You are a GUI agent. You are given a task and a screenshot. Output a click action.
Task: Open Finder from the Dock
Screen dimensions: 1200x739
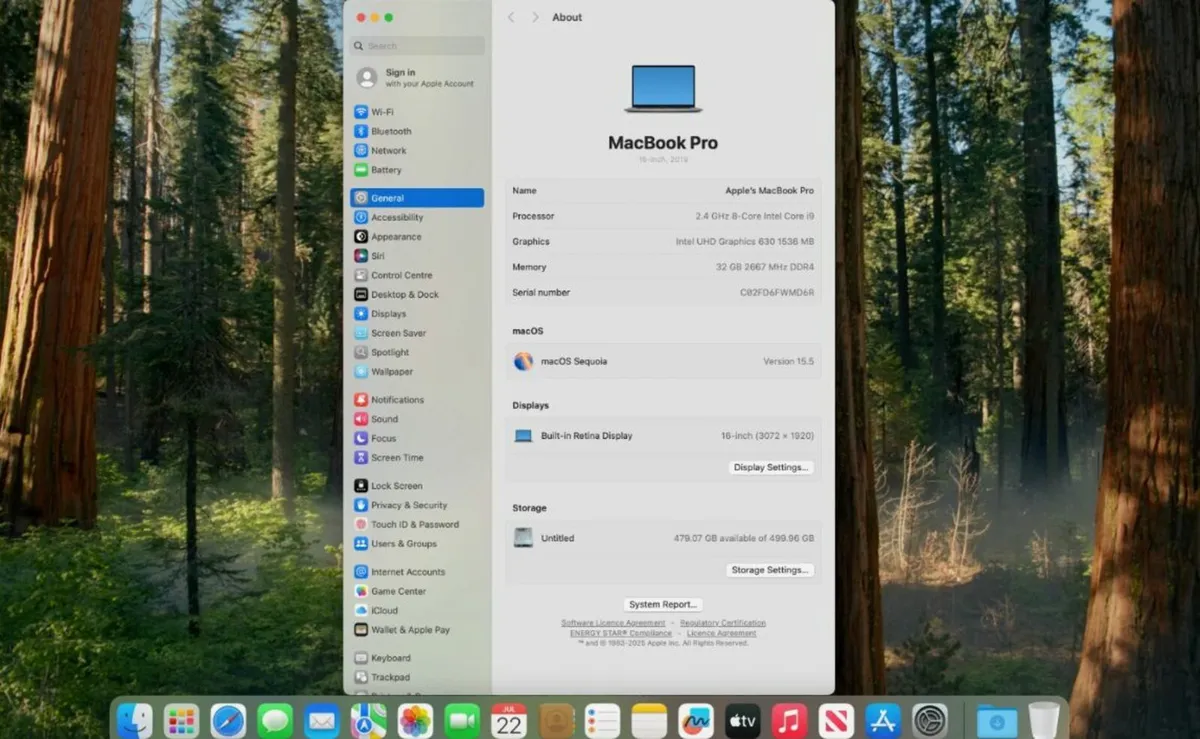134,720
